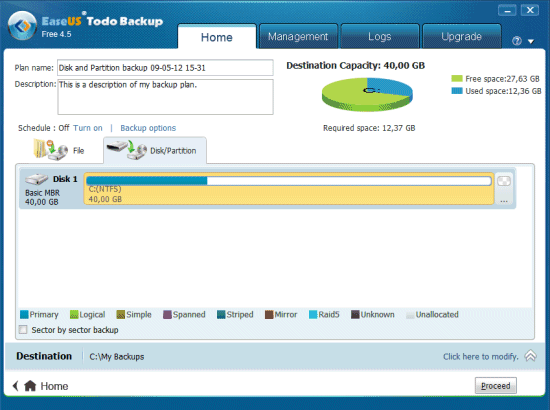
Task: Switch to the Management tab
Action: [x=298, y=36]
